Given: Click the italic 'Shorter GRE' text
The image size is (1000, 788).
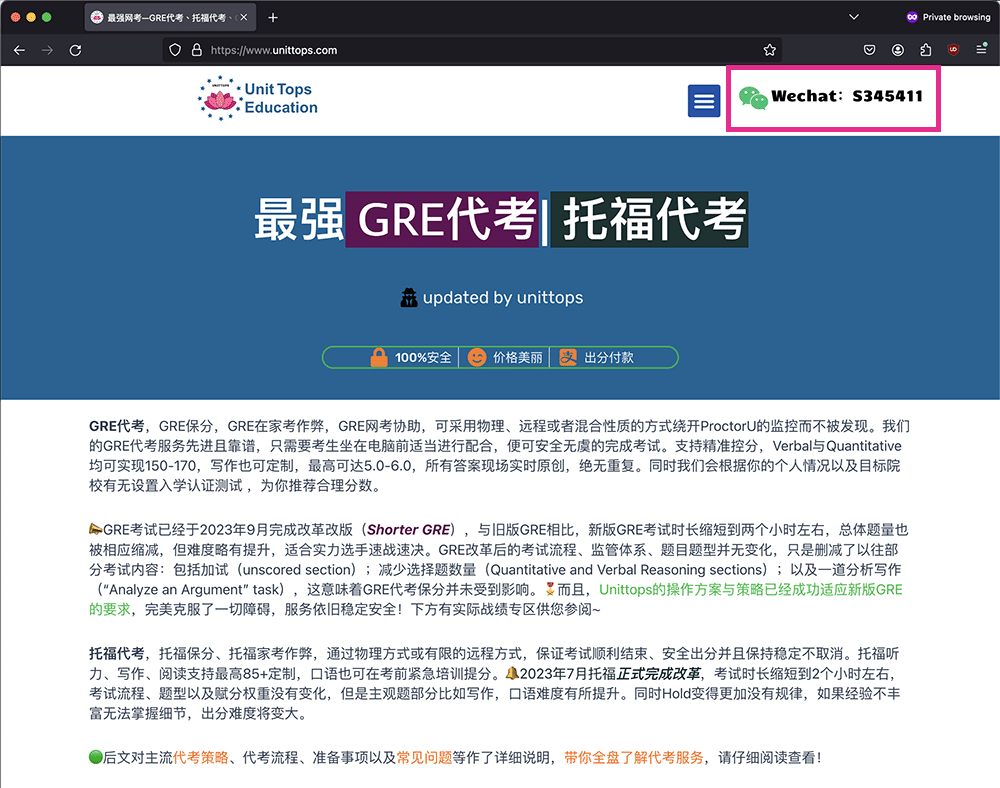Looking at the screenshot, I should 409,530.
